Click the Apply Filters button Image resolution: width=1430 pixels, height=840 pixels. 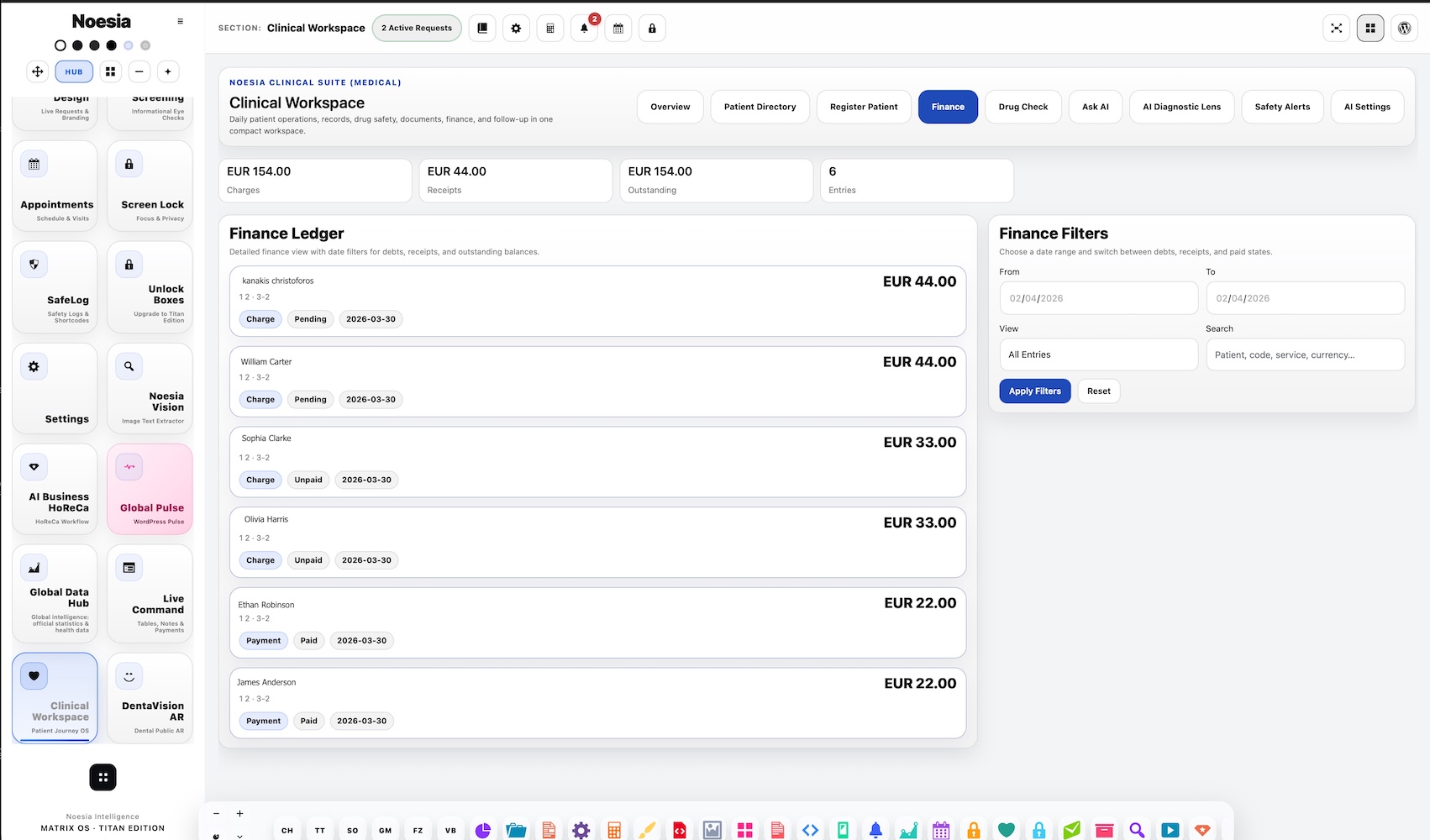[x=1034, y=391]
